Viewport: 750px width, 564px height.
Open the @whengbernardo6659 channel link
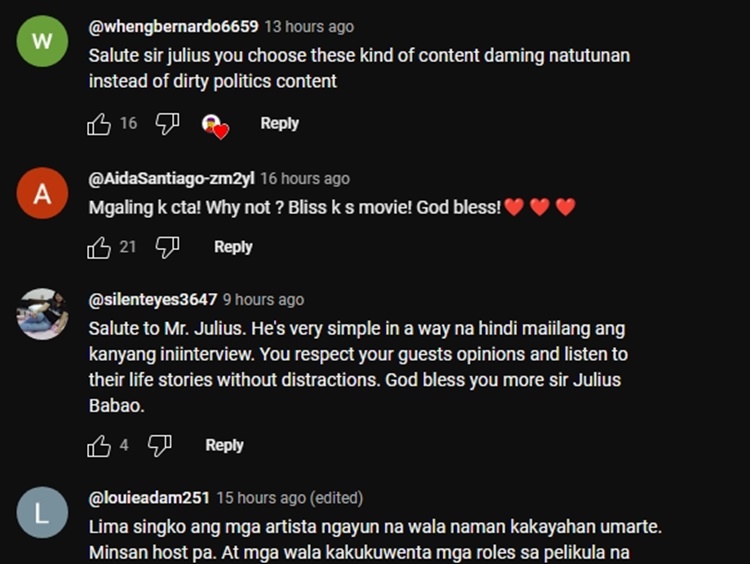pyautogui.click(x=173, y=26)
